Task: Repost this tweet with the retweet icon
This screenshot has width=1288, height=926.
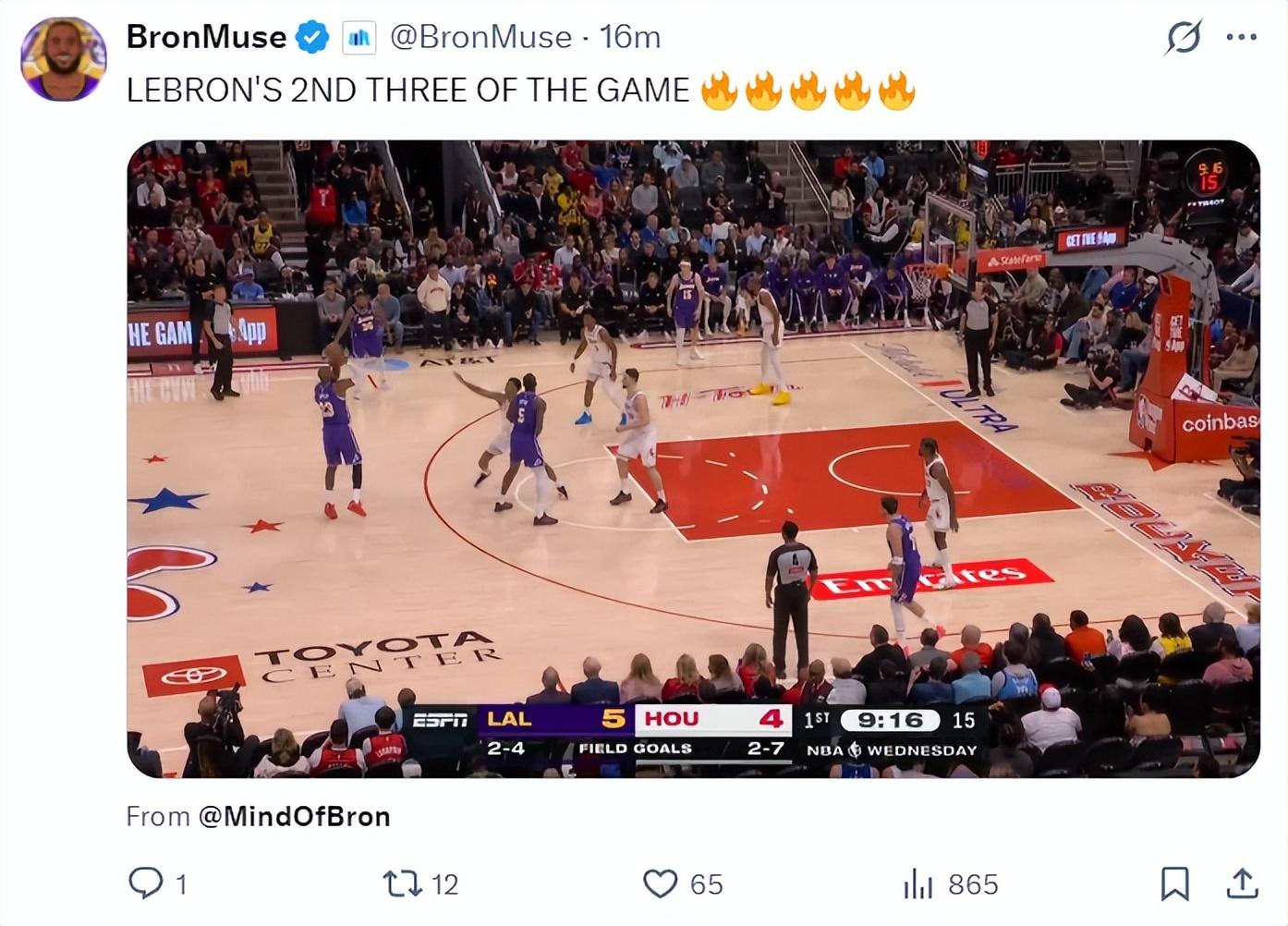Action: click(402, 883)
